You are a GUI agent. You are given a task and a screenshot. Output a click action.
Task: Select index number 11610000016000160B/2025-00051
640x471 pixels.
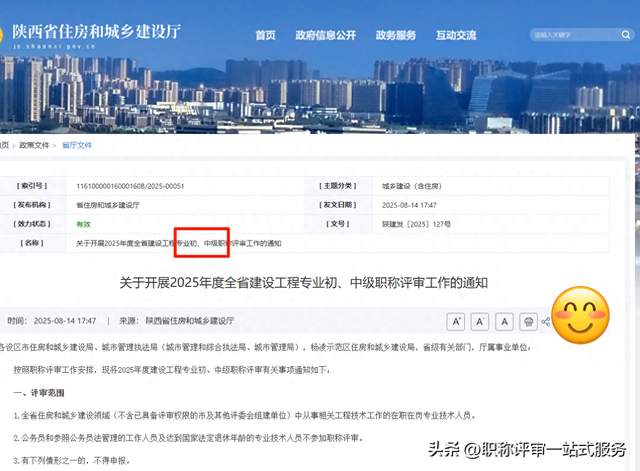(130, 186)
